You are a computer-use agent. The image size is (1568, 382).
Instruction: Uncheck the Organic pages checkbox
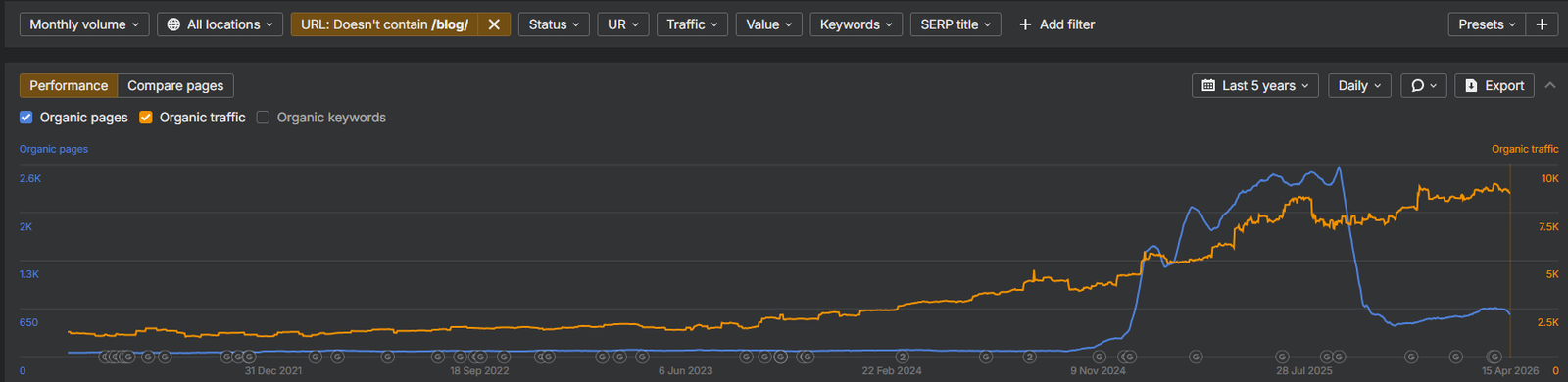(26, 118)
